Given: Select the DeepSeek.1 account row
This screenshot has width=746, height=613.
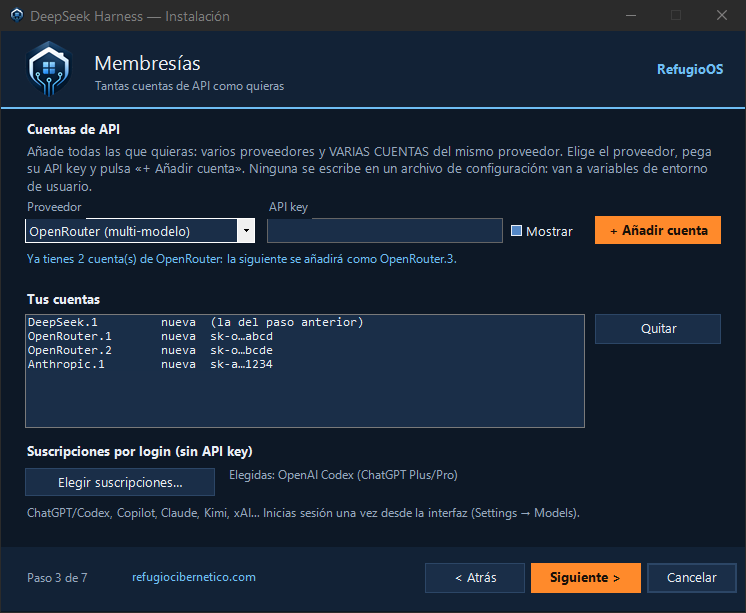Looking at the screenshot, I should pos(304,322).
